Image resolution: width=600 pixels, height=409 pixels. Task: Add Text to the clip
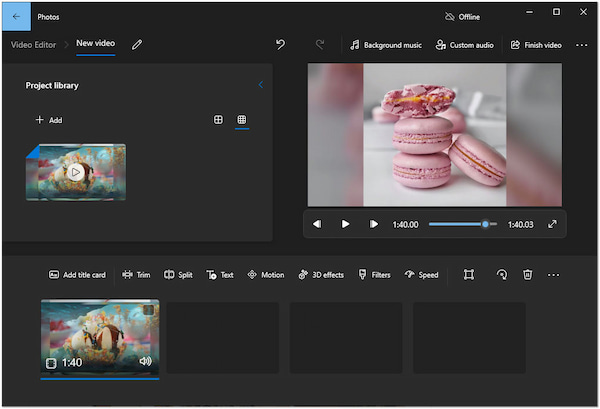point(220,275)
